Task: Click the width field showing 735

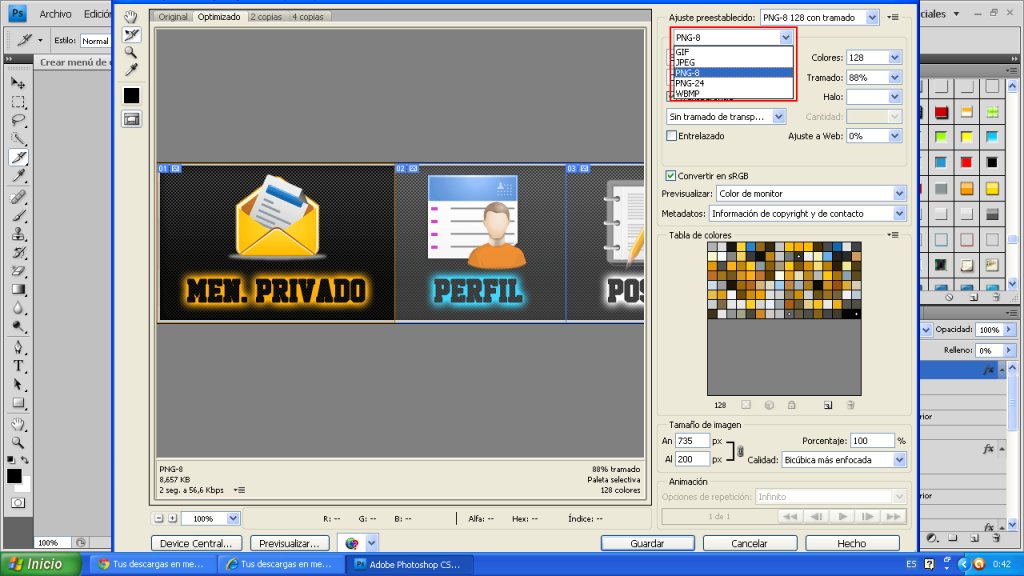Action: tap(692, 441)
